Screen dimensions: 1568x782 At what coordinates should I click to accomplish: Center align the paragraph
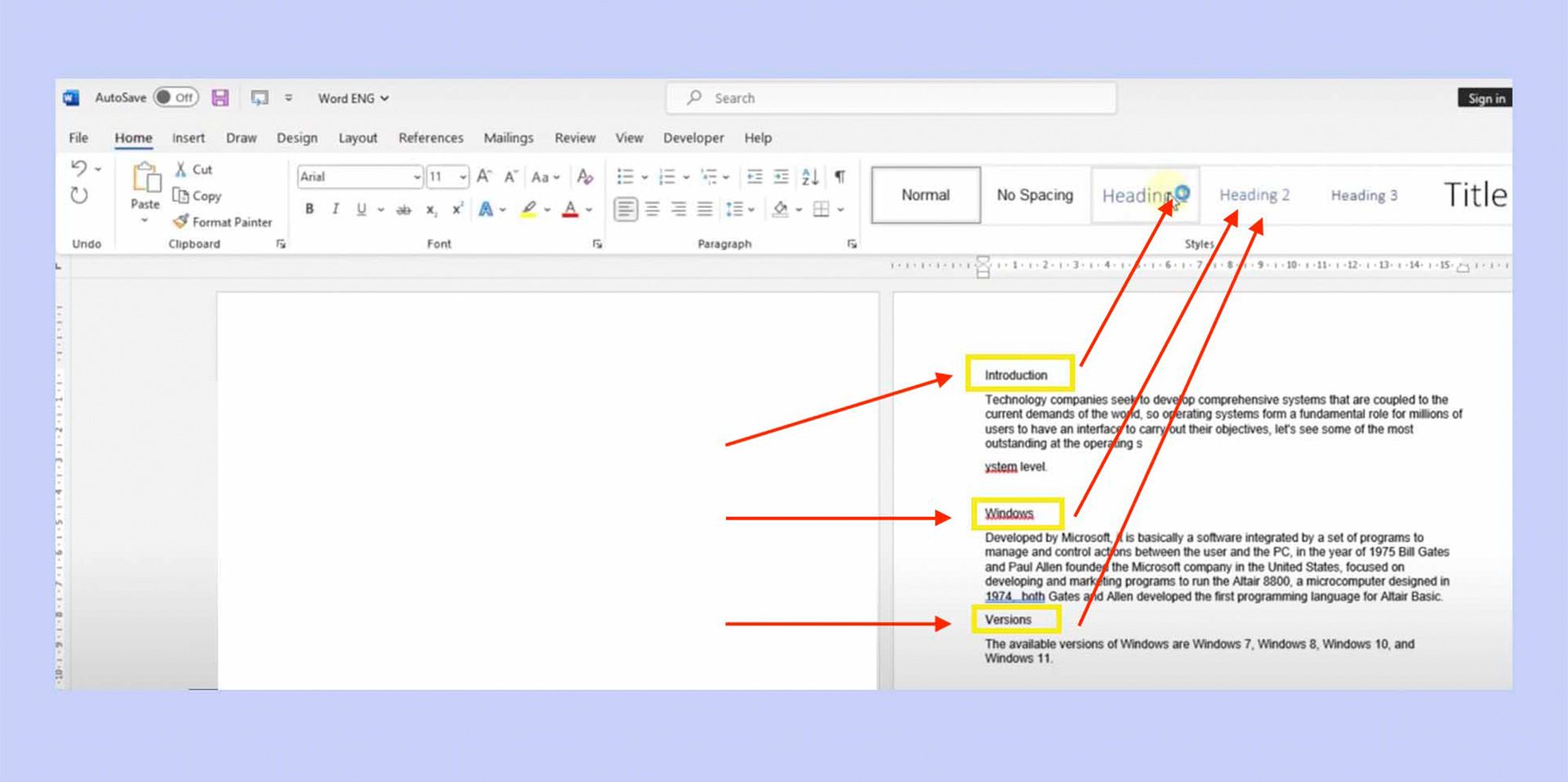pos(652,209)
